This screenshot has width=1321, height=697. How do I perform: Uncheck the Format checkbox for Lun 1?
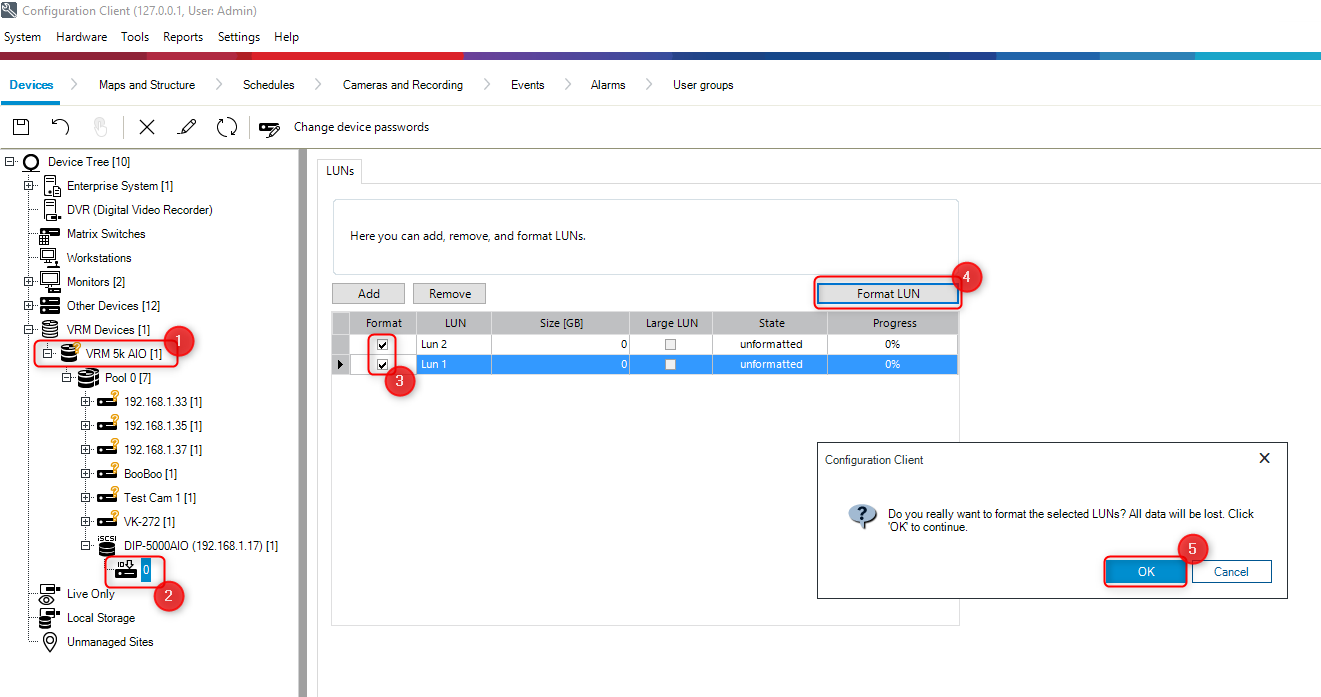coord(383,365)
